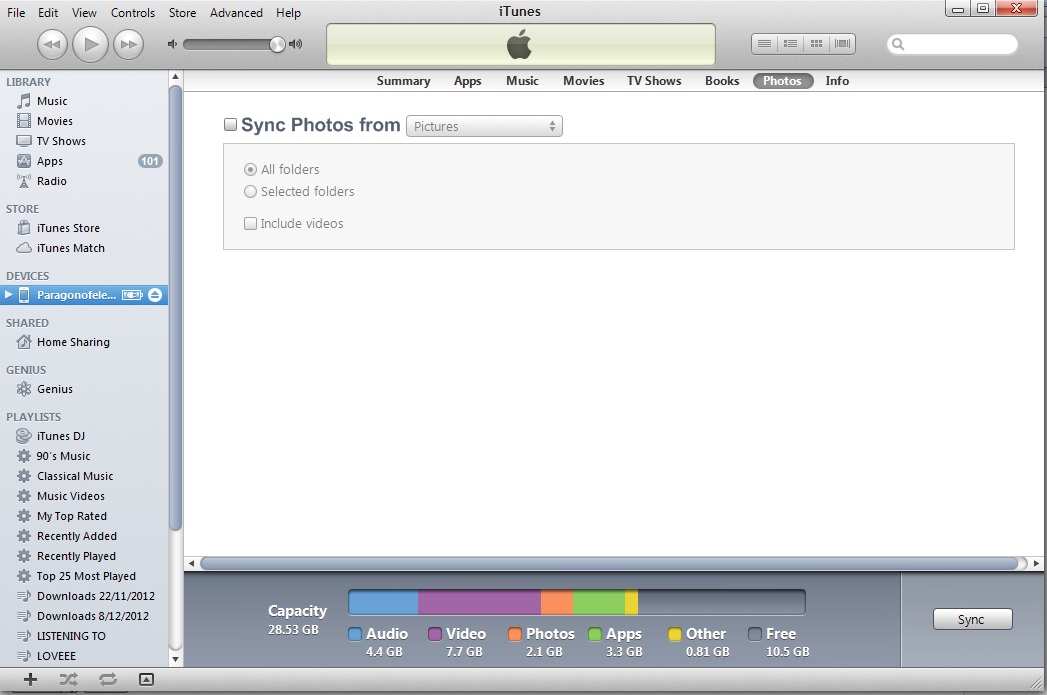Eject the Paragonofele device
Image resolution: width=1047 pixels, height=695 pixels.
coord(155,295)
